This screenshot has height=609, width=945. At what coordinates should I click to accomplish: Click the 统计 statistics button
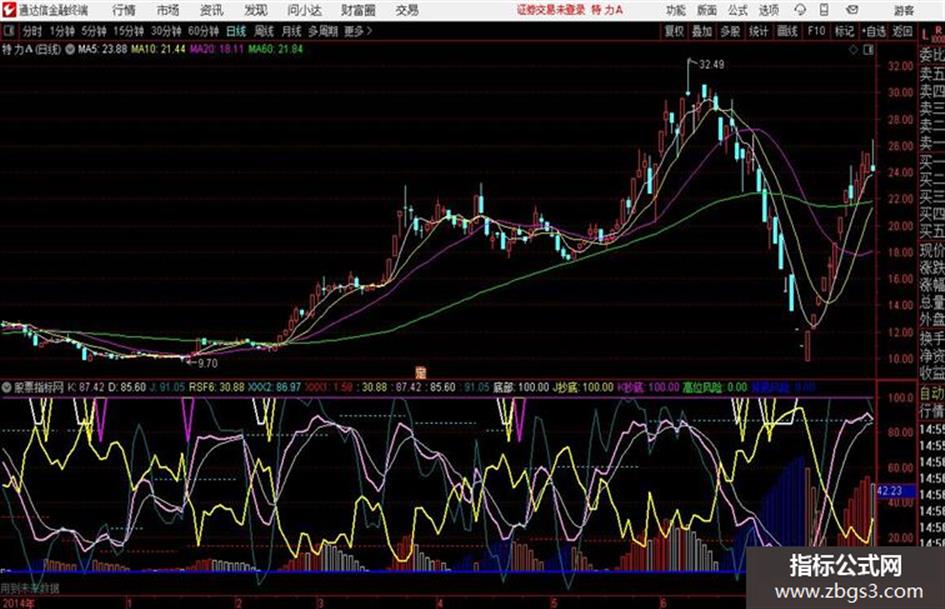[758, 31]
